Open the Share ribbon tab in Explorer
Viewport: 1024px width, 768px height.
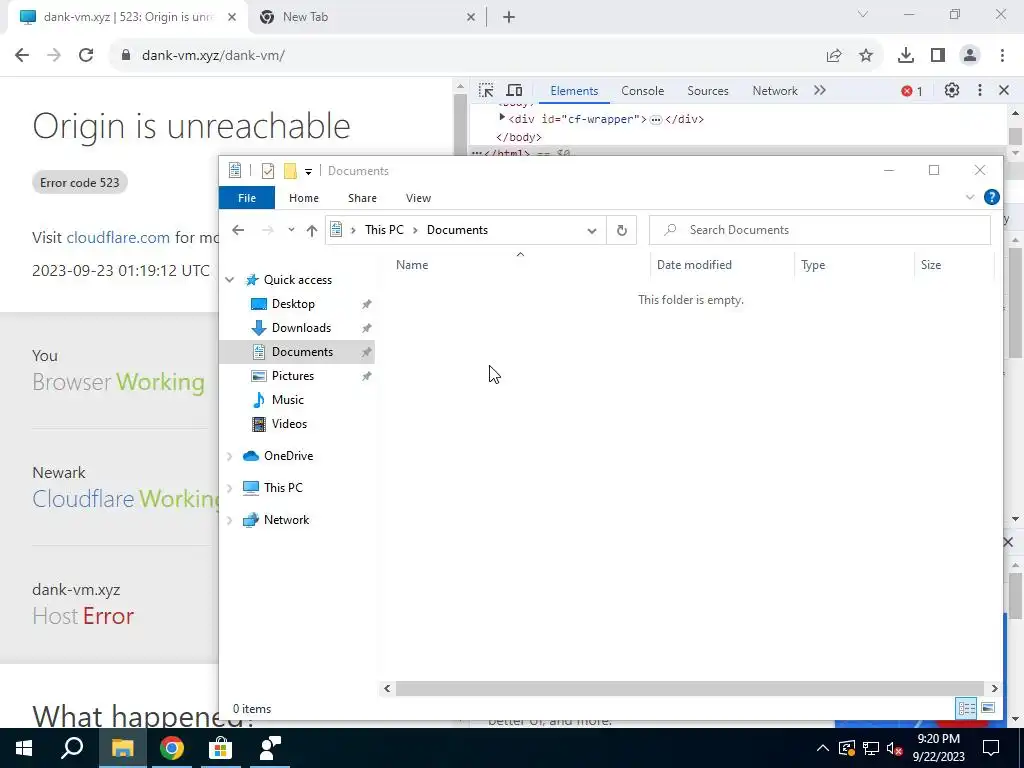(x=362, y=198)
